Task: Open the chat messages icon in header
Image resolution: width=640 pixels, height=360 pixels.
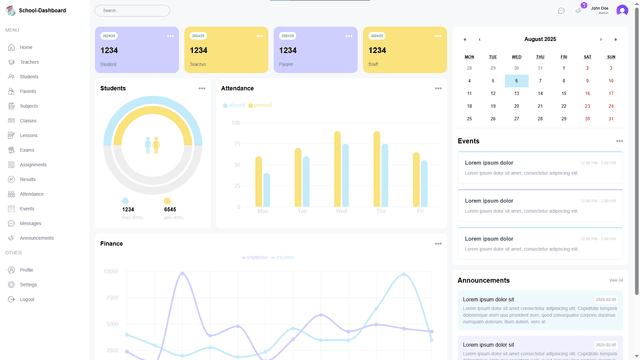Action: [x=561, y=11]
